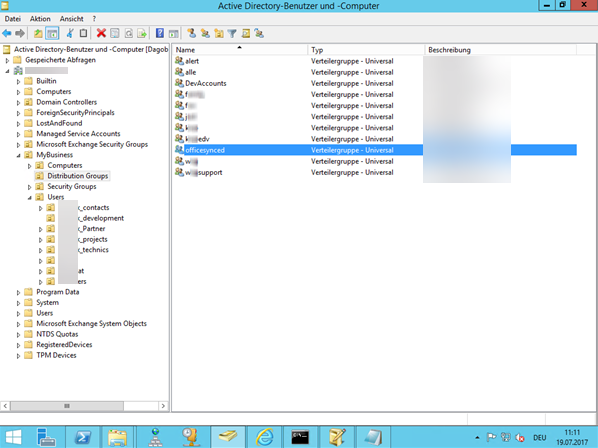Click the Export list toolbar icon
This screenshot has width=598, height=448.
click(x=142, y=34)
